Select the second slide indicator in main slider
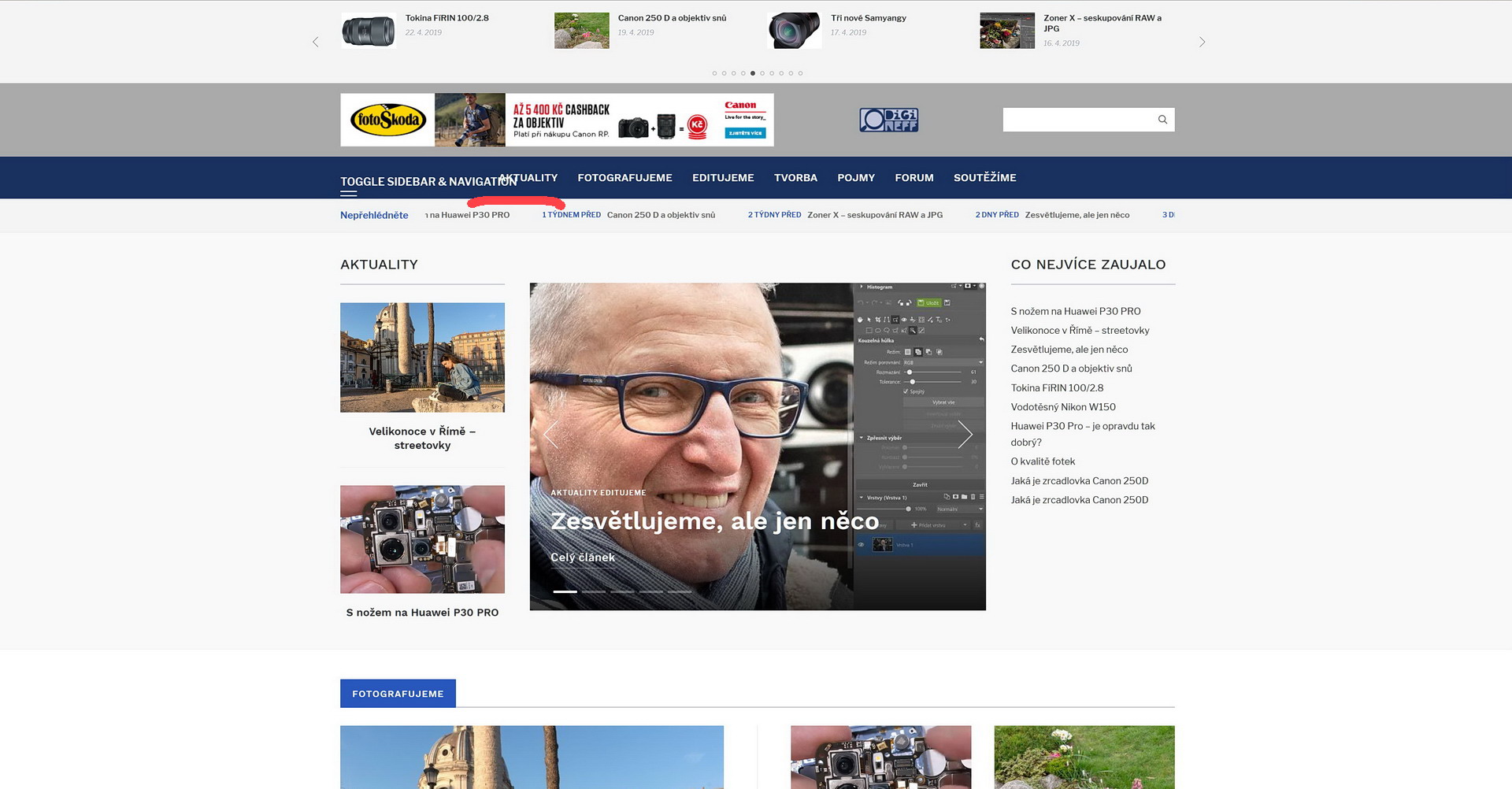 click(594, 591)
